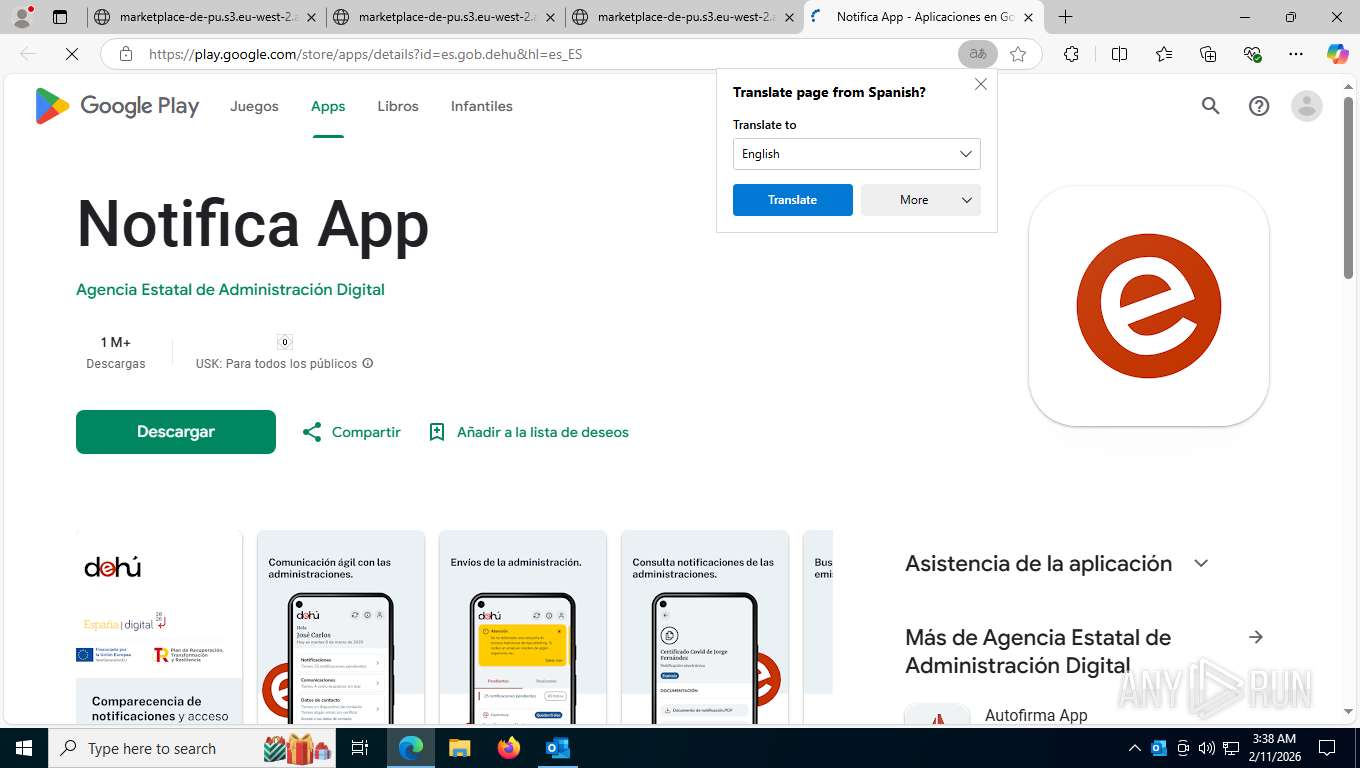Click the page vertical scrollbar thumb
This screenshot has width=1360, height=768.
pos(1349,187)
